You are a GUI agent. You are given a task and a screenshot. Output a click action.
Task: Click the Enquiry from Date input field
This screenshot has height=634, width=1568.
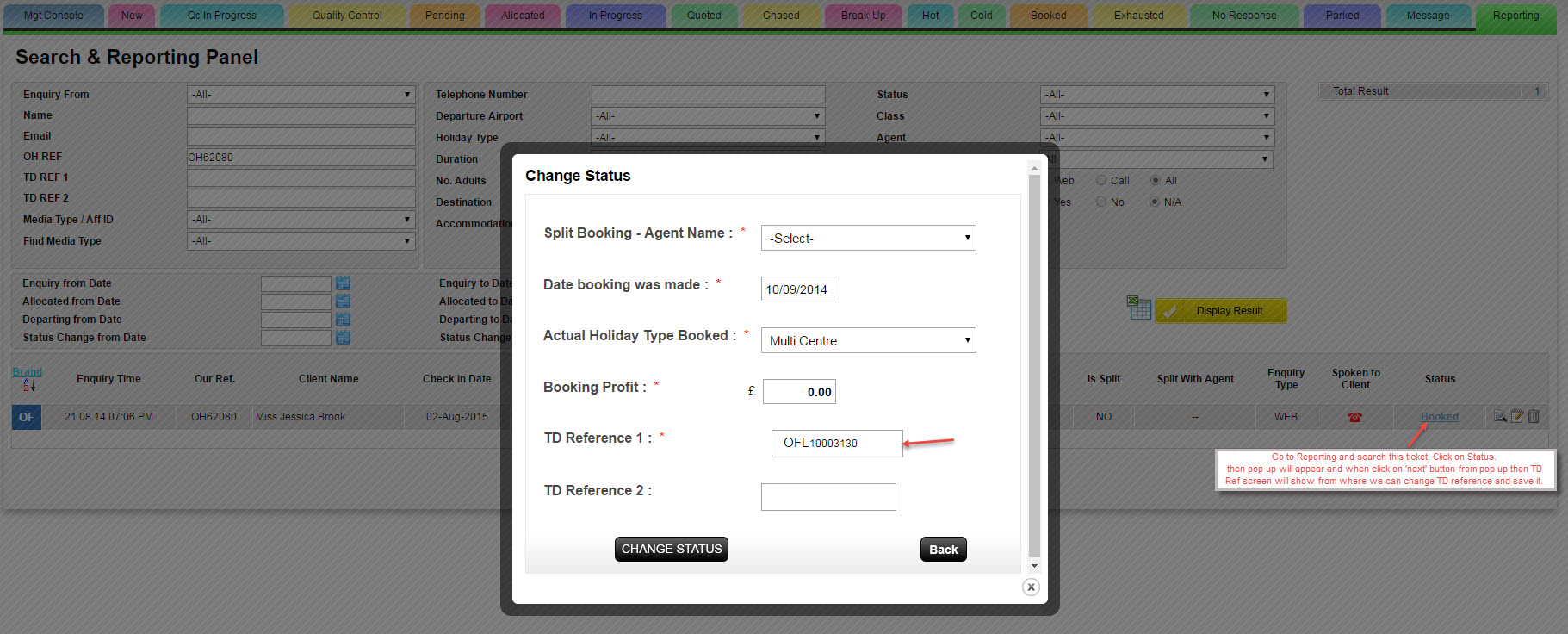295,283
